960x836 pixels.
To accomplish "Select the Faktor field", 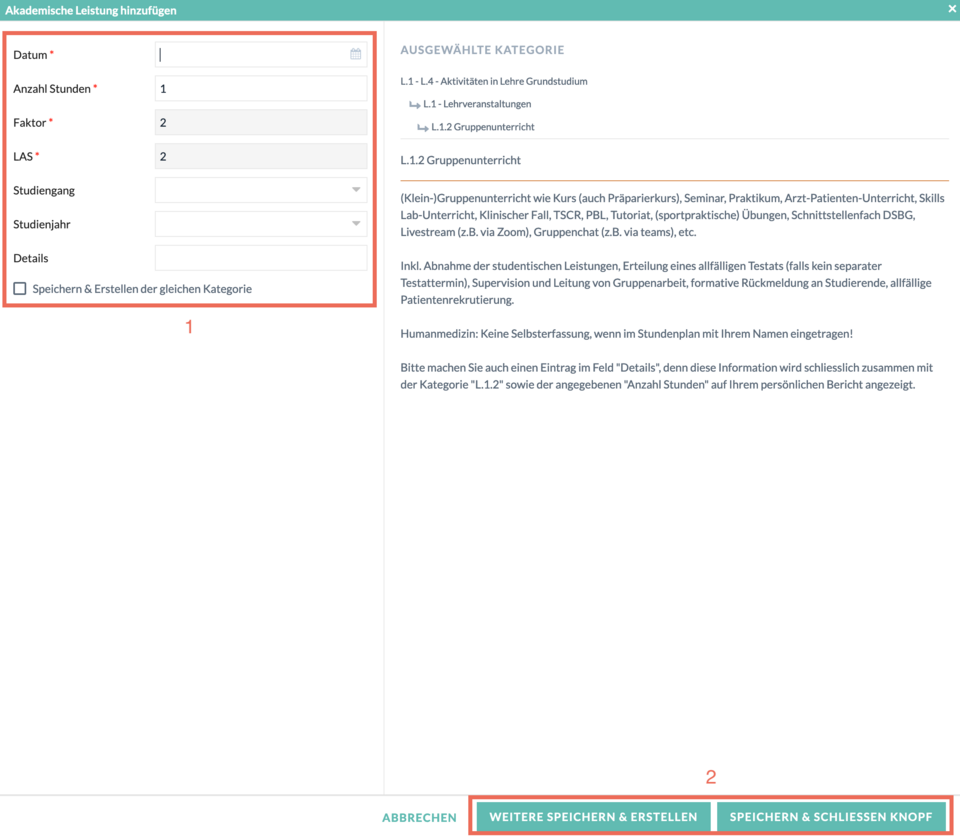I will [261, 122].
